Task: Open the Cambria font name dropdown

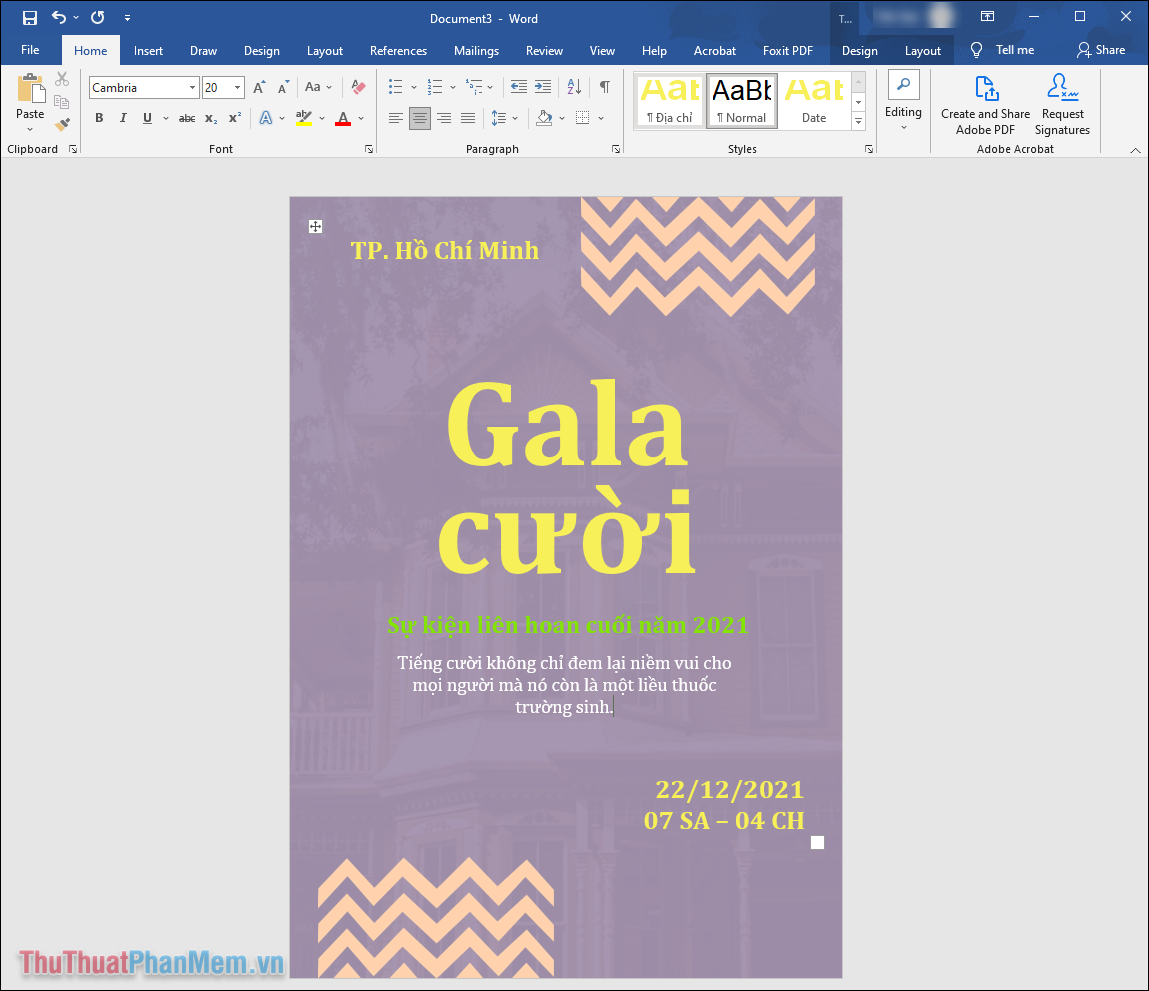Action: (192, 88)
